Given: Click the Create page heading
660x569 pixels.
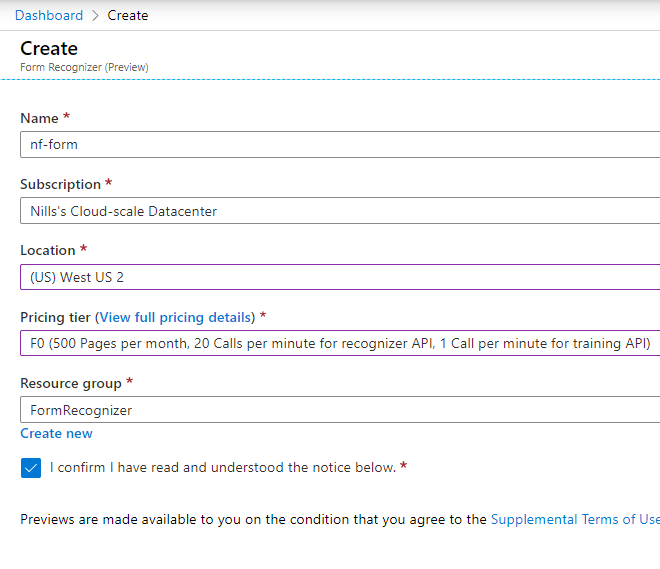Looking at the screenshot, I should [49, 48].
